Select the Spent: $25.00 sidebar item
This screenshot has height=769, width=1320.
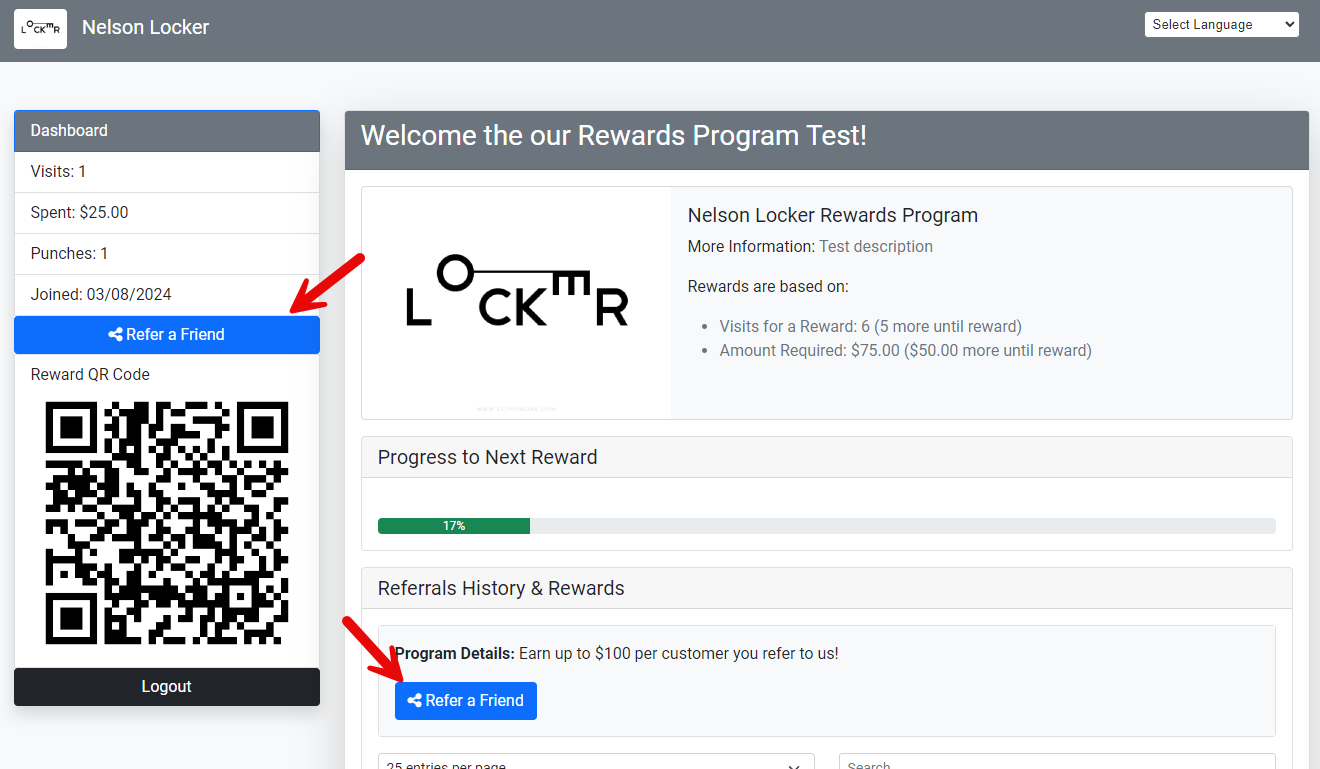pos(166,212)
